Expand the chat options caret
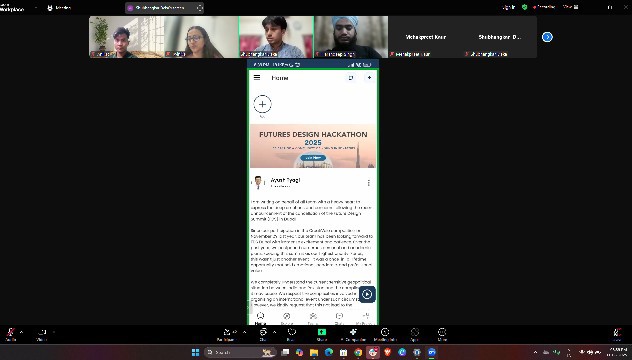632x360 pixels. click(x=274, y=332)
